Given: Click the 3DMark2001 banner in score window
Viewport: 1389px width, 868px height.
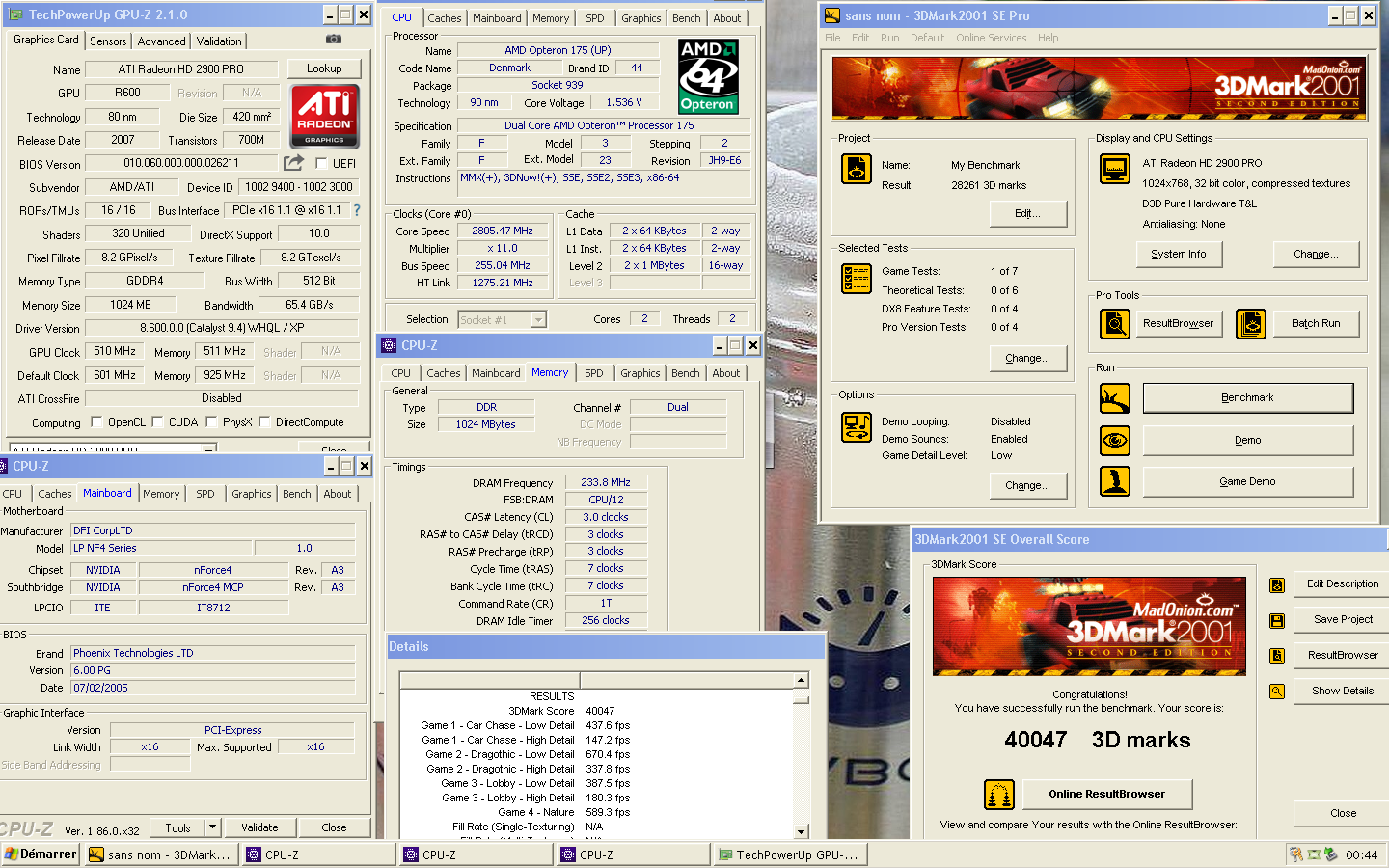Looking at the screenshot, I should tap(1089, 625).
